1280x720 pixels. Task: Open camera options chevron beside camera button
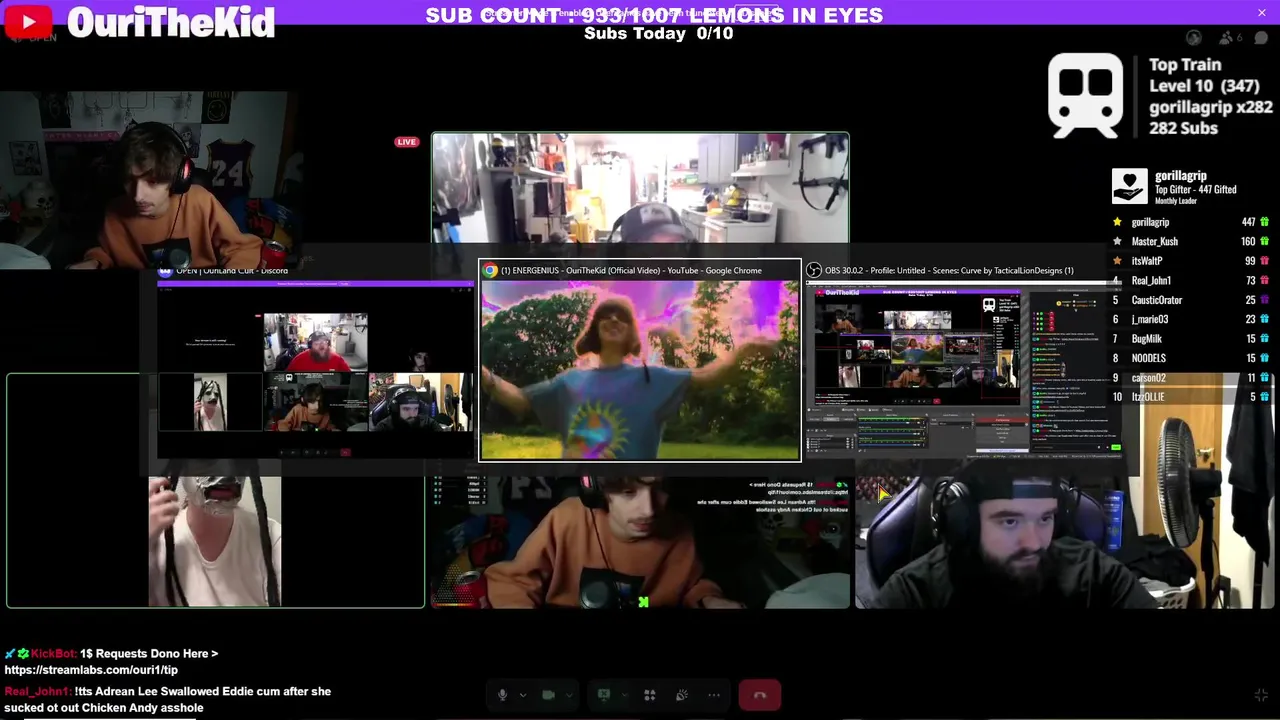tap(569, 695)
